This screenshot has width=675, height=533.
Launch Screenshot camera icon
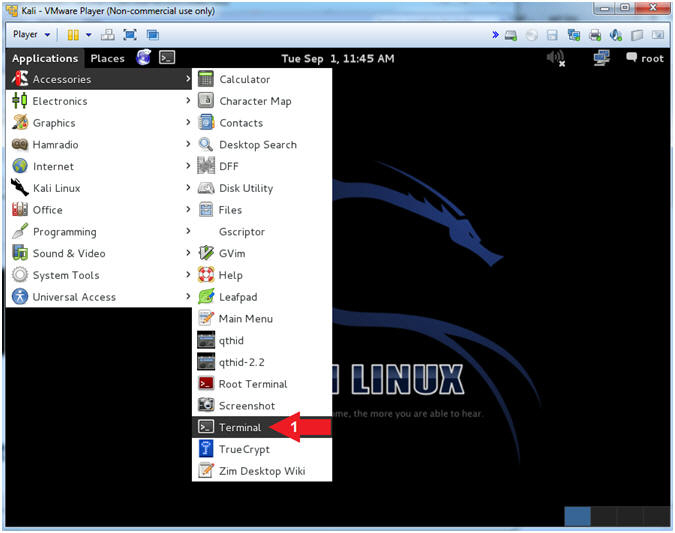(206, 405)
